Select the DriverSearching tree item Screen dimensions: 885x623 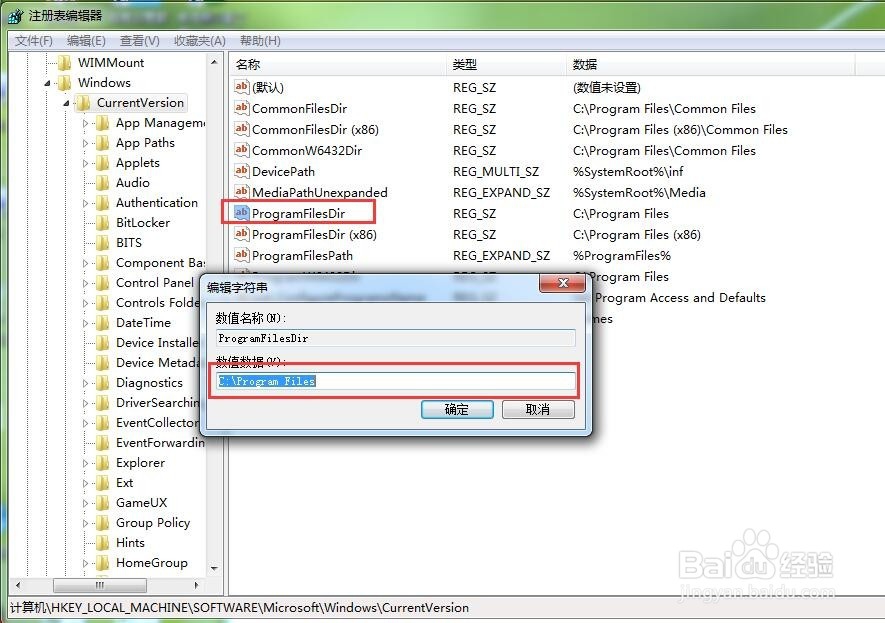(x=157, y=403)
